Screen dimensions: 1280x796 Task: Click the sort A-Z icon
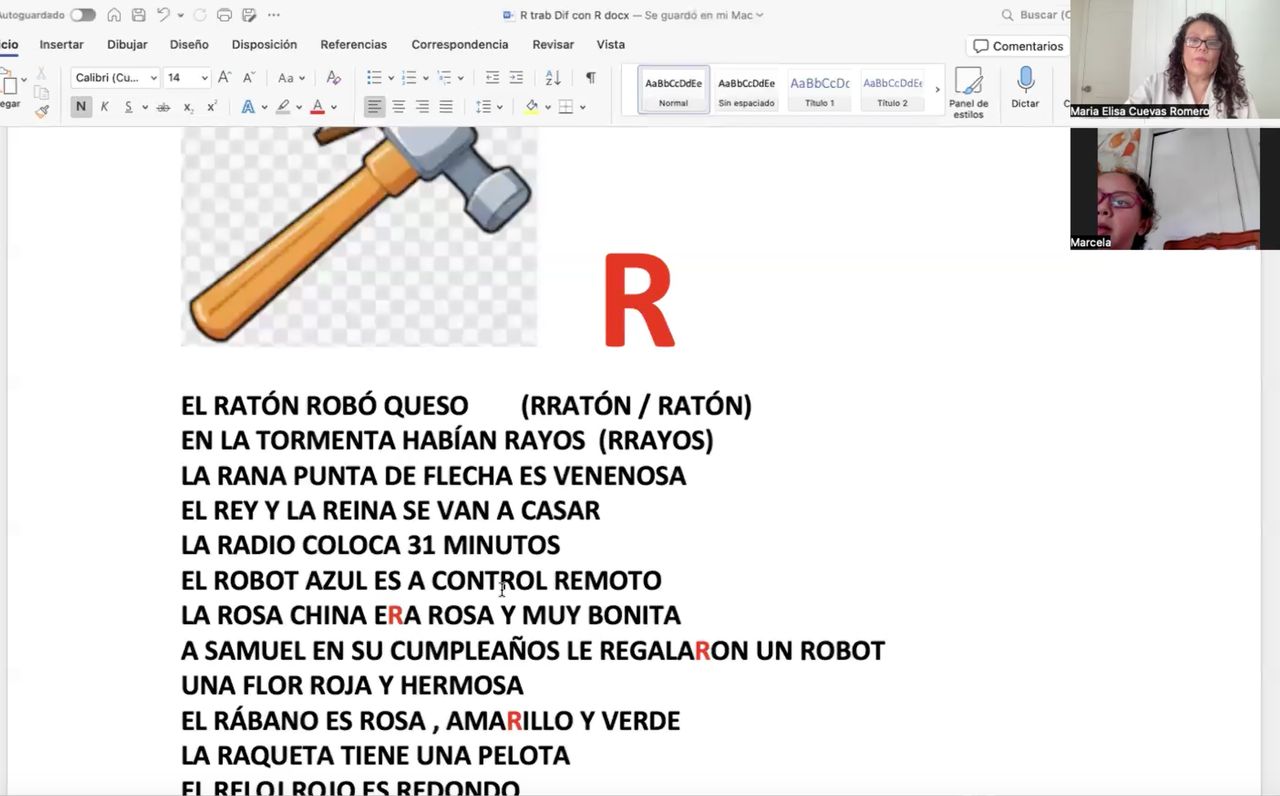coord(553,78)
